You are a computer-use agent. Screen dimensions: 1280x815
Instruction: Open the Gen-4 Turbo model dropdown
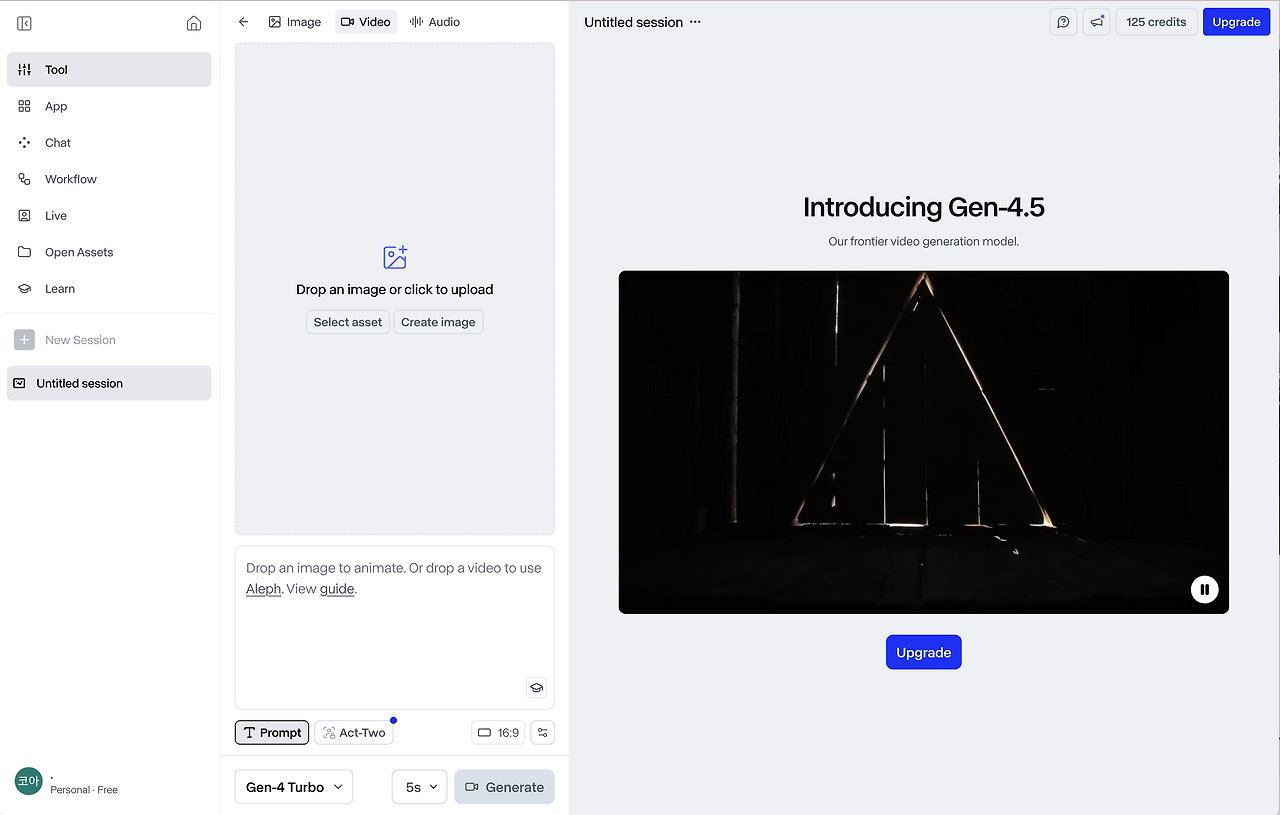pos(294,787)
